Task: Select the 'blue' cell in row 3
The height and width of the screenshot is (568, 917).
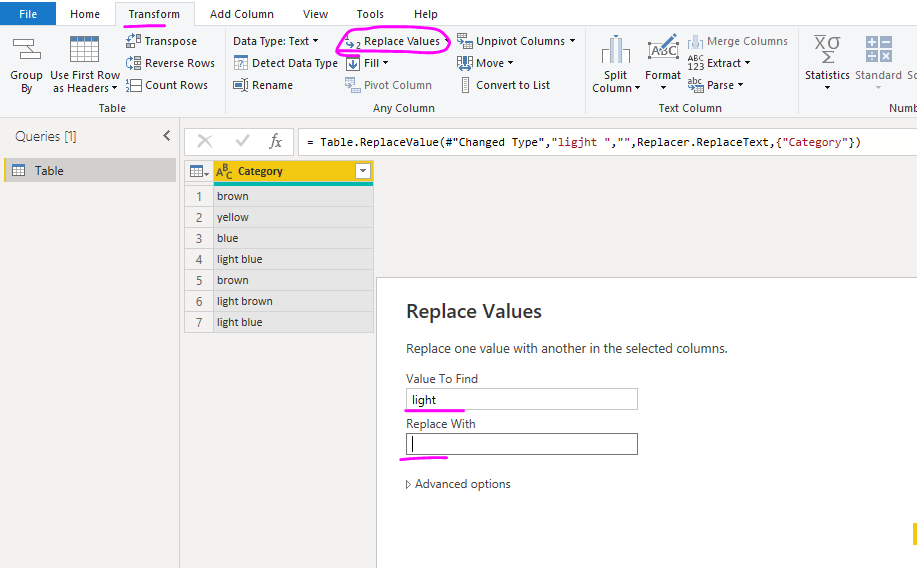Action: click(x=293, y=238)
